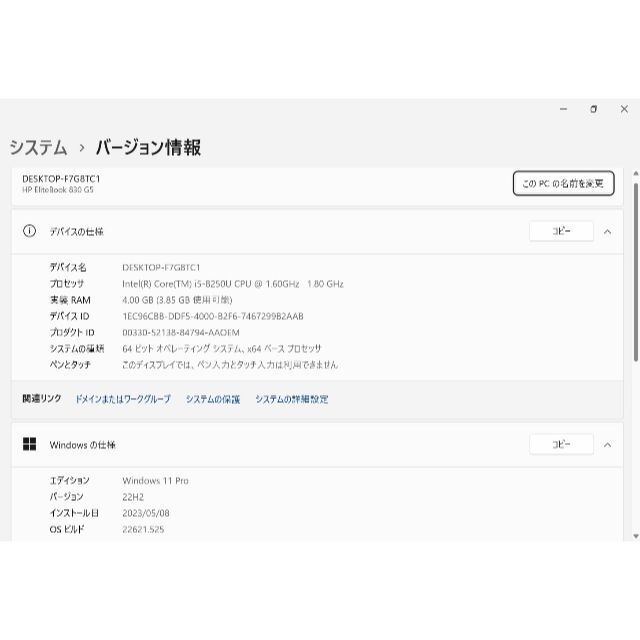Select the 4.00 GB RAM value
The image size is (640, 640).
177,300
